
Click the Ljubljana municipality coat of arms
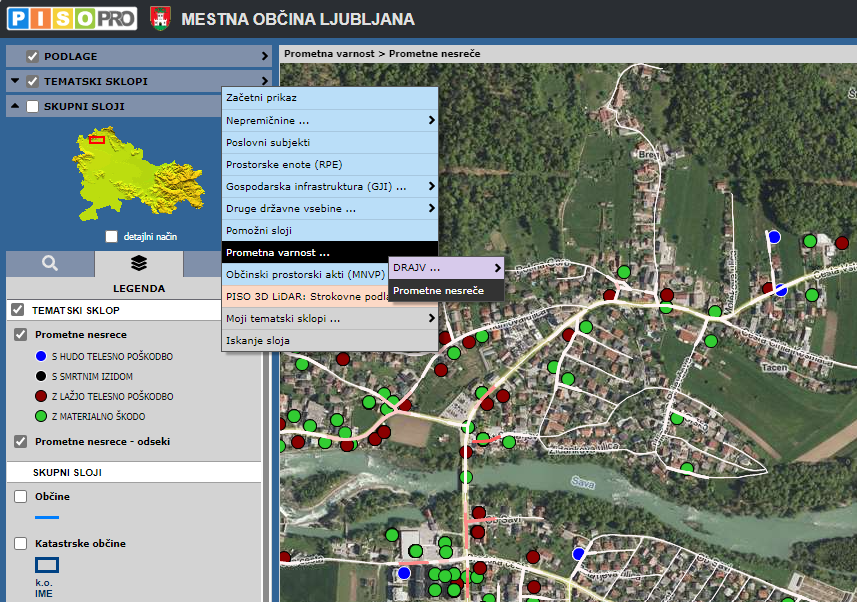(x=159, y=18)
